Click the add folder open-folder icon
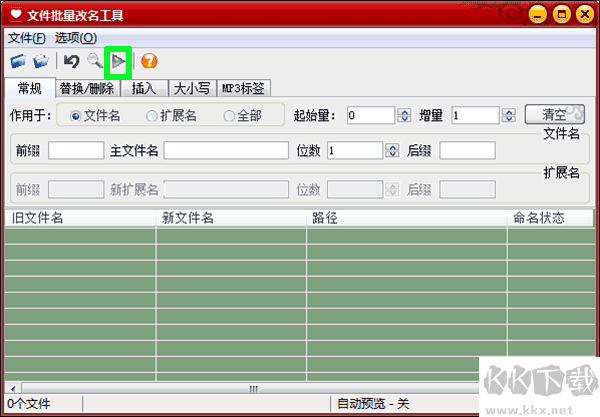Image resolution: width=600 pixels, height=417 pixels. pos(41,61)
